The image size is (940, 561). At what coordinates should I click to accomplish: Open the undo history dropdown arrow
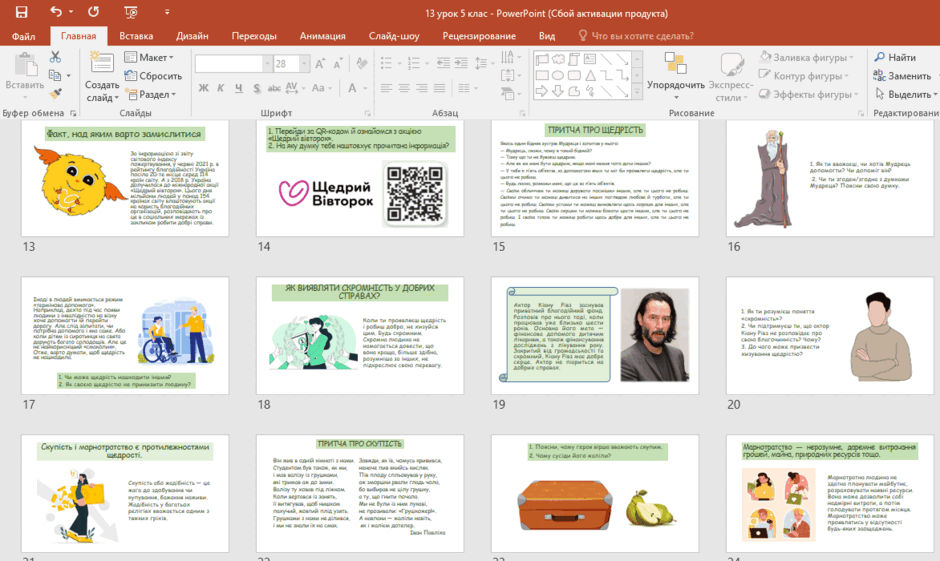71,11
